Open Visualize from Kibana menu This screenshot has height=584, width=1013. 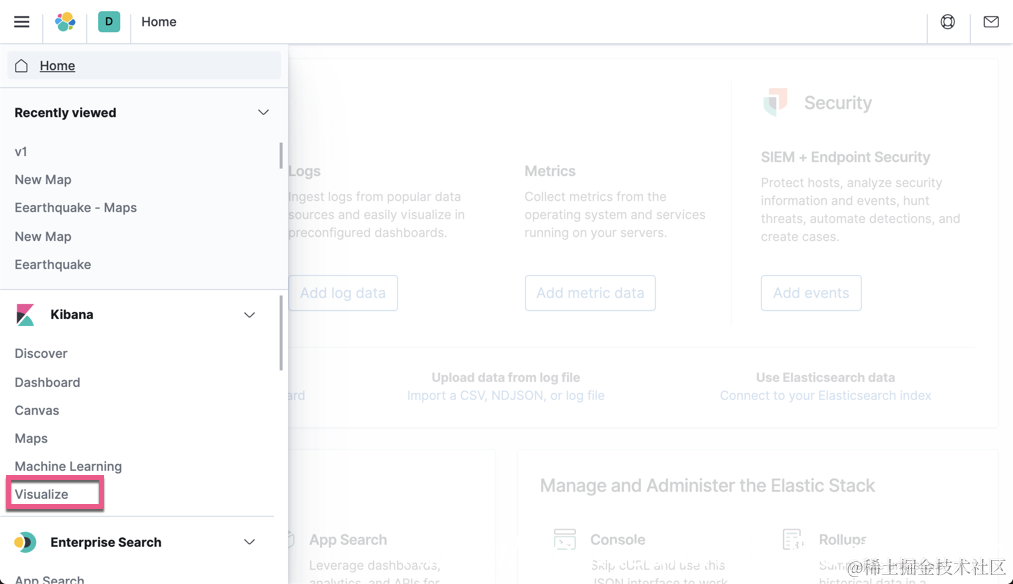pyautogui.click(x=41, y=494)
